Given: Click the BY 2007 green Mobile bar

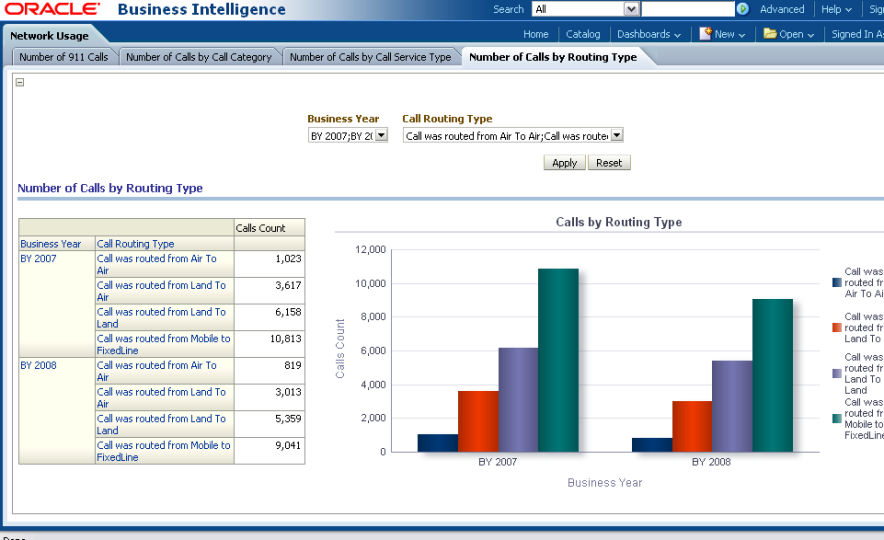Looking at the screenshot, I should click(x=558, y=360).
